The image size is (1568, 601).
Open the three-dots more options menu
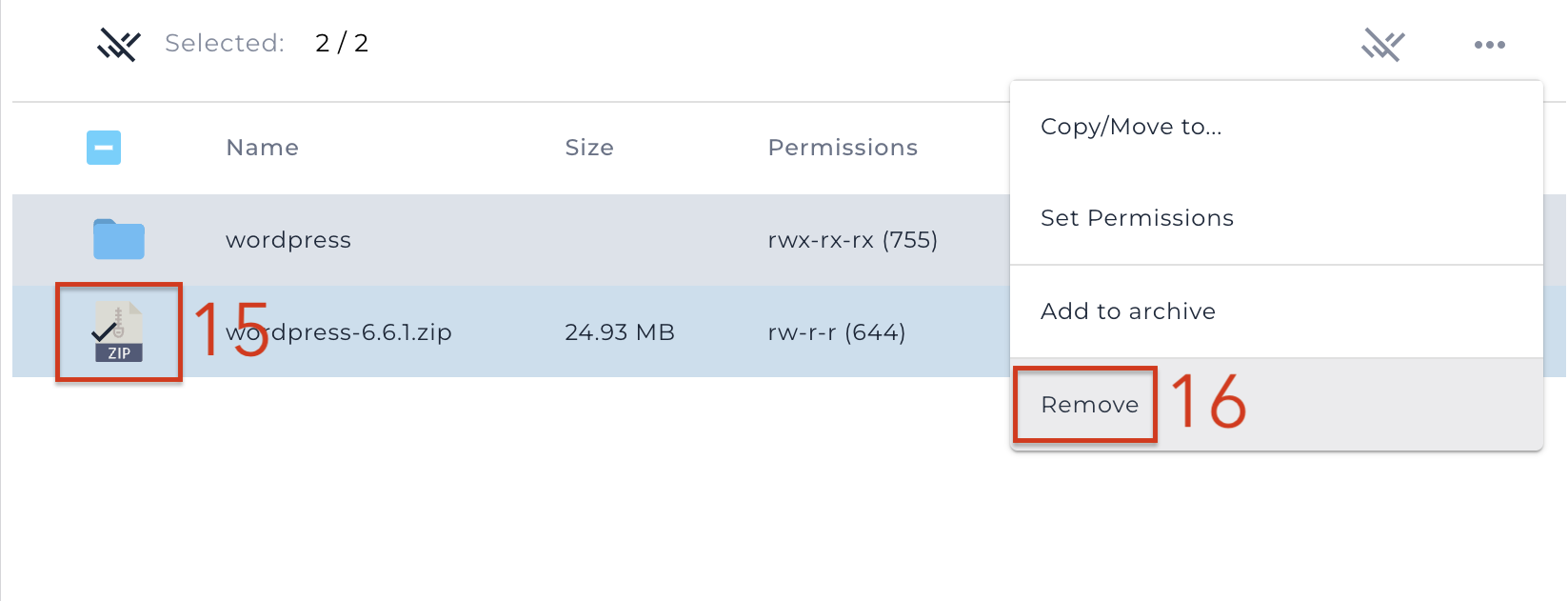1489,45
